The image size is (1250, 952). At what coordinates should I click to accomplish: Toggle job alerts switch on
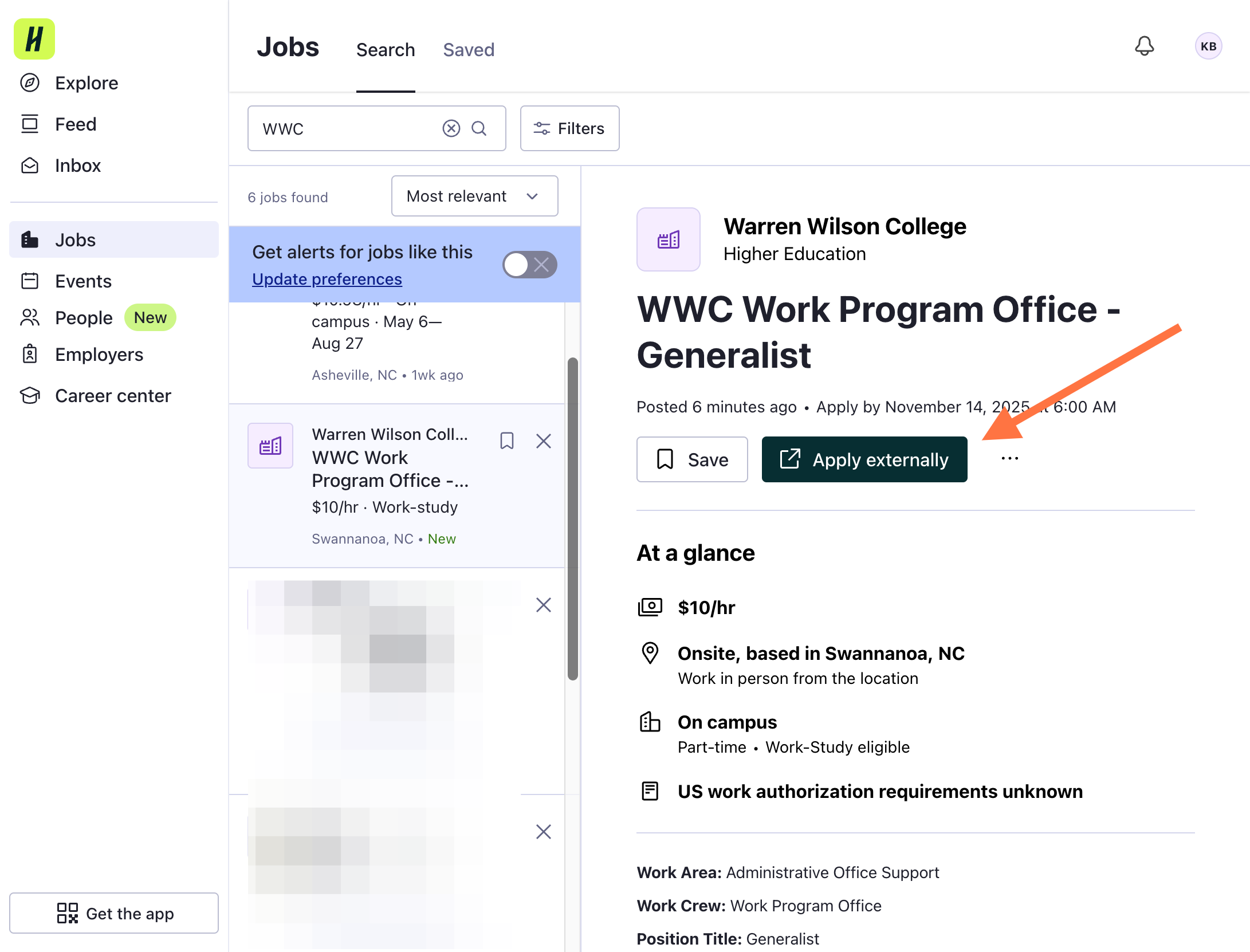[x=529, y=265]
